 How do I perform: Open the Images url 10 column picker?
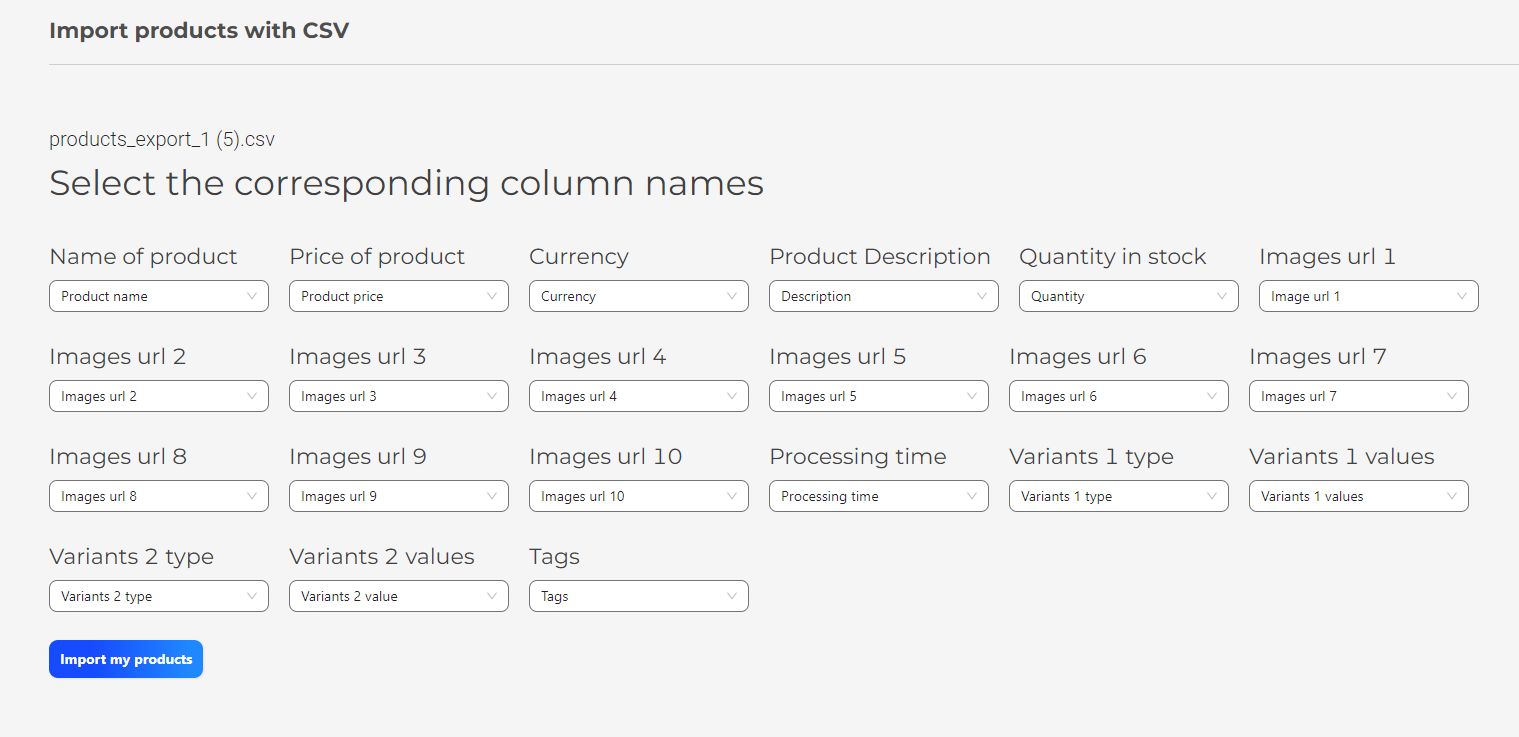pos(638,496)
